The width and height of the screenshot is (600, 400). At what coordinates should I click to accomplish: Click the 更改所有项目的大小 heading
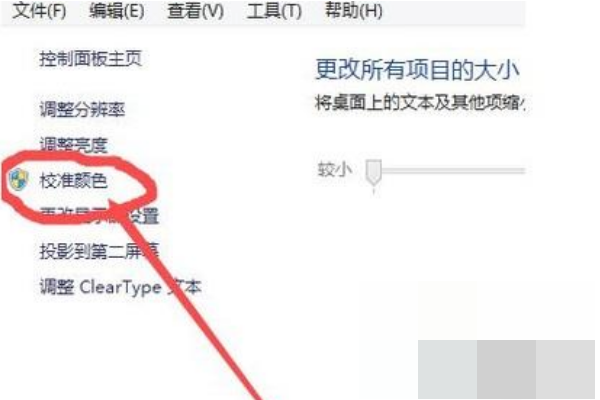(417, 70)
